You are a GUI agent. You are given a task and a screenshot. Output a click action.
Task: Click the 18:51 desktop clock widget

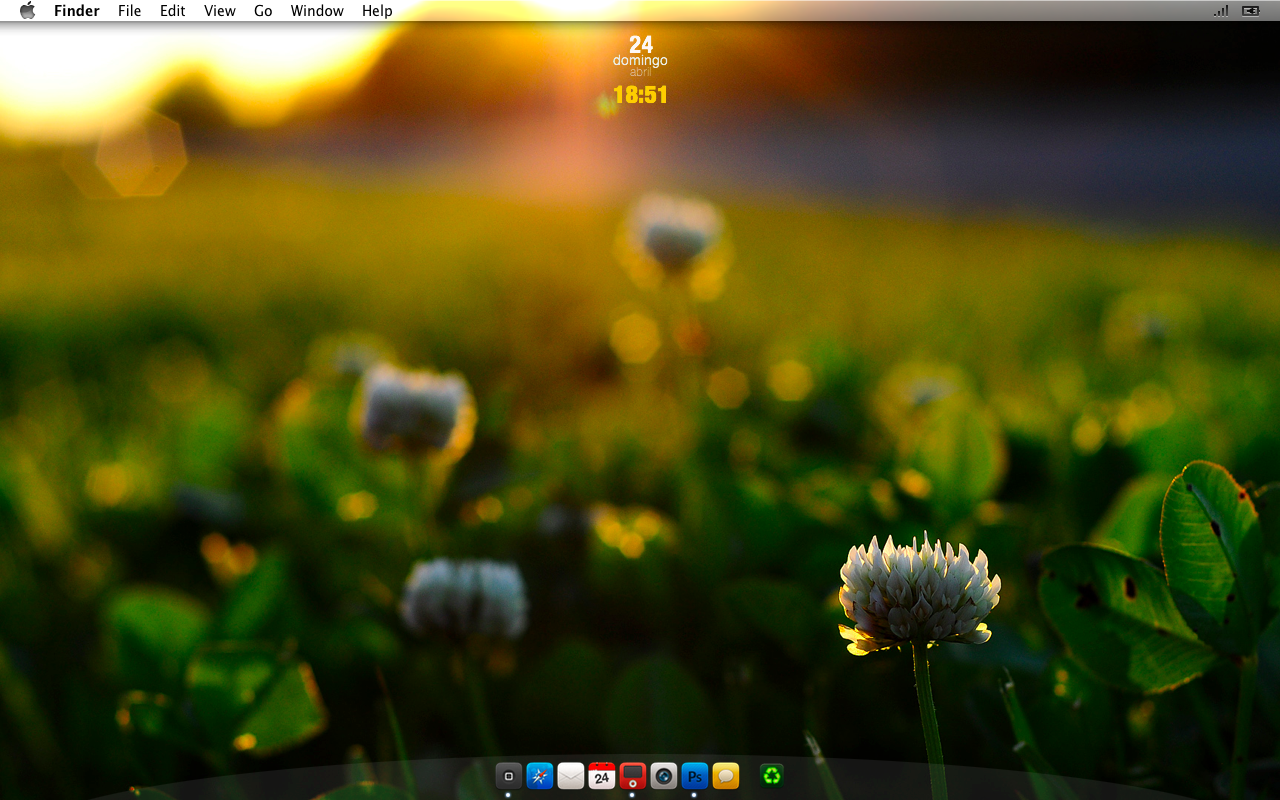point(640,95)
